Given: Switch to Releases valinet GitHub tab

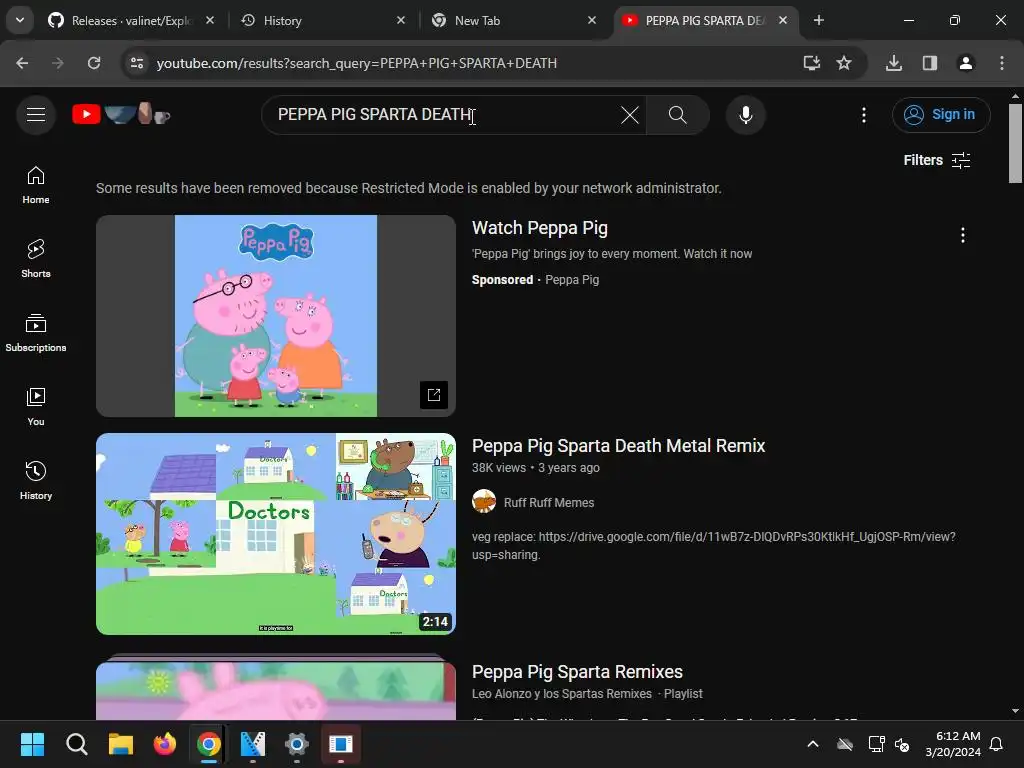Looking at the screenshot, I should click(133, 20).
